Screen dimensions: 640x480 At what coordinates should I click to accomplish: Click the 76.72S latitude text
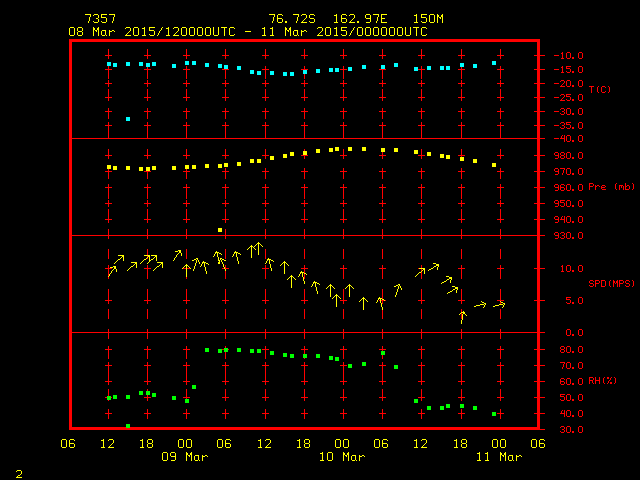(290, 19)
